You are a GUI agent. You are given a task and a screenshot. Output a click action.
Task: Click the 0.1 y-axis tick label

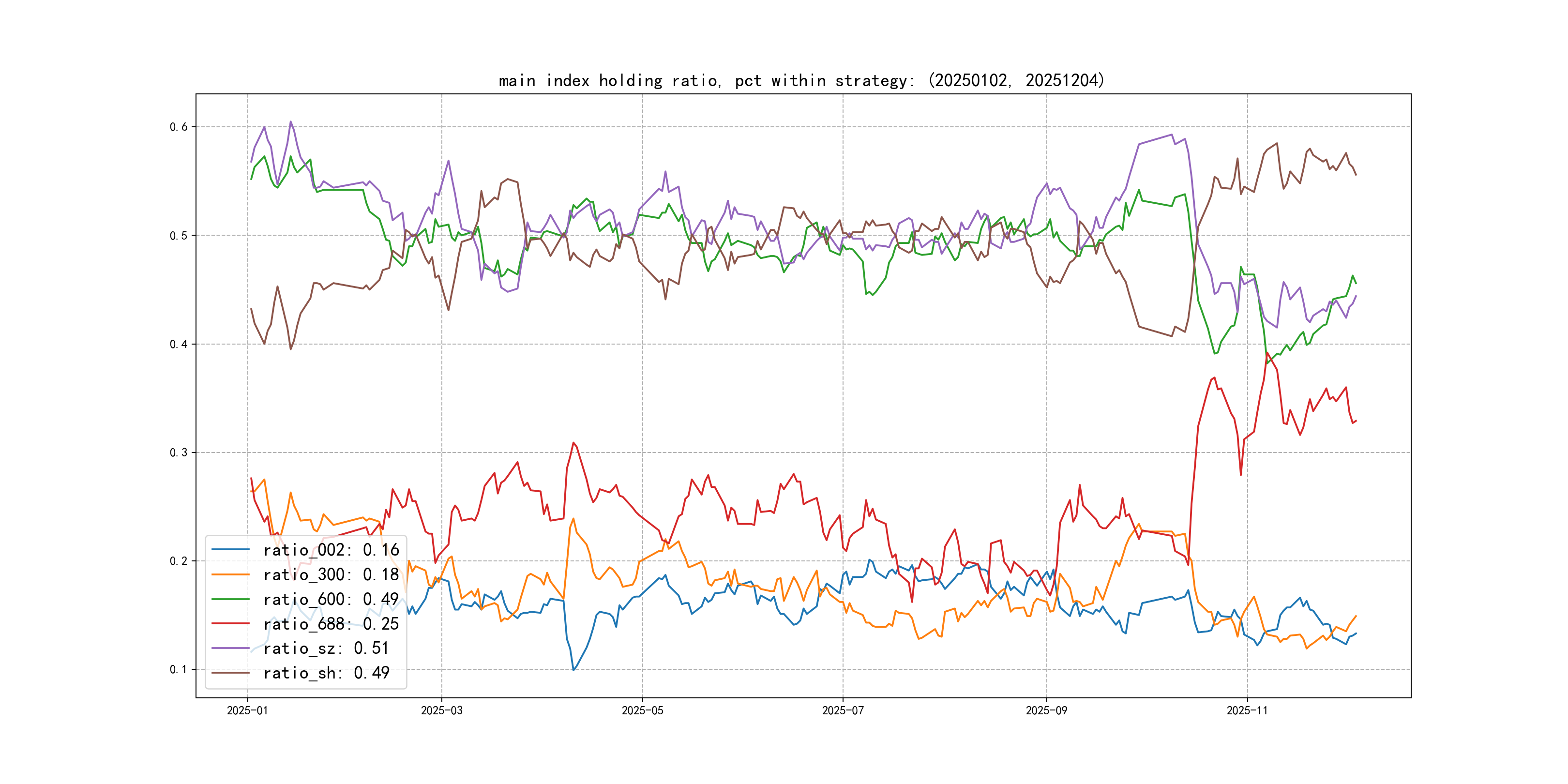(x=179, y=670)
